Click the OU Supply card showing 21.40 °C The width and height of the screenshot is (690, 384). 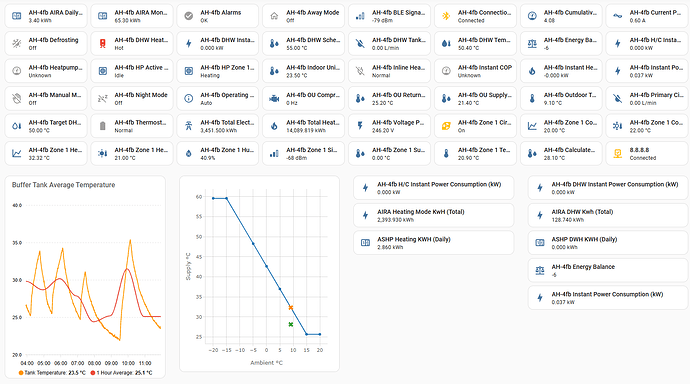(475, 98)
